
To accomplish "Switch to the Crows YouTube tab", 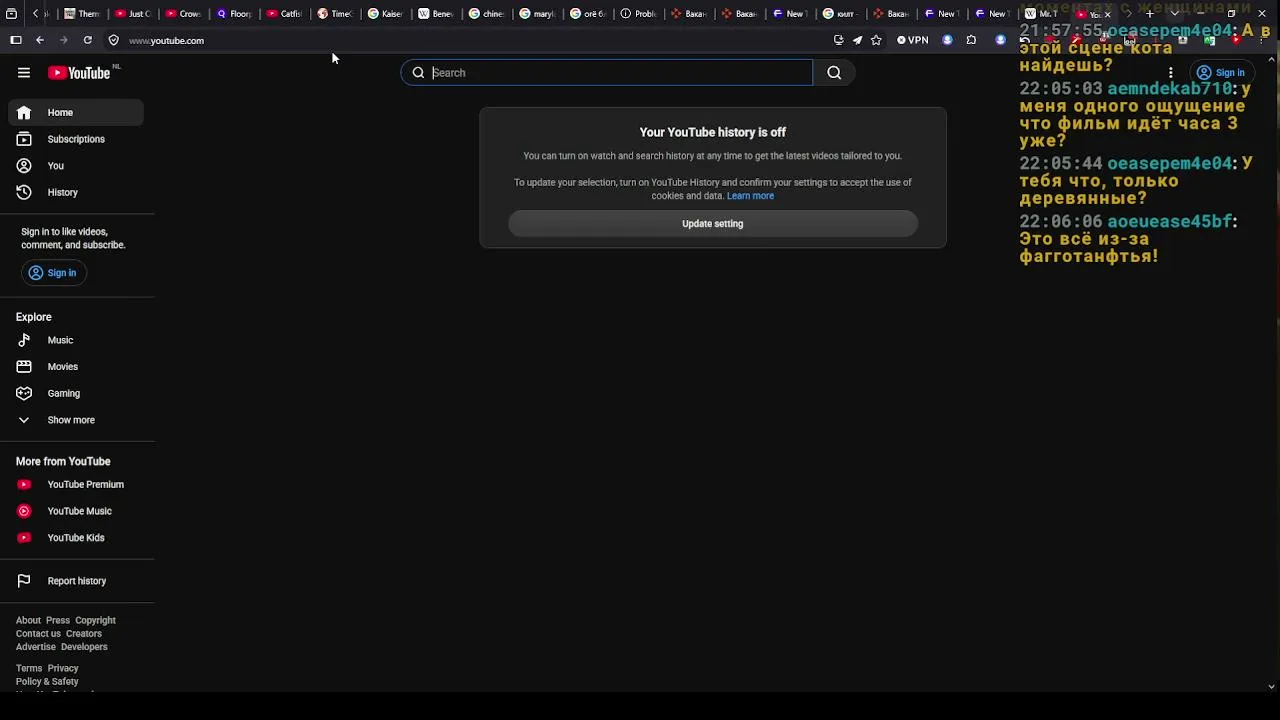I will (x=184, y=14).
